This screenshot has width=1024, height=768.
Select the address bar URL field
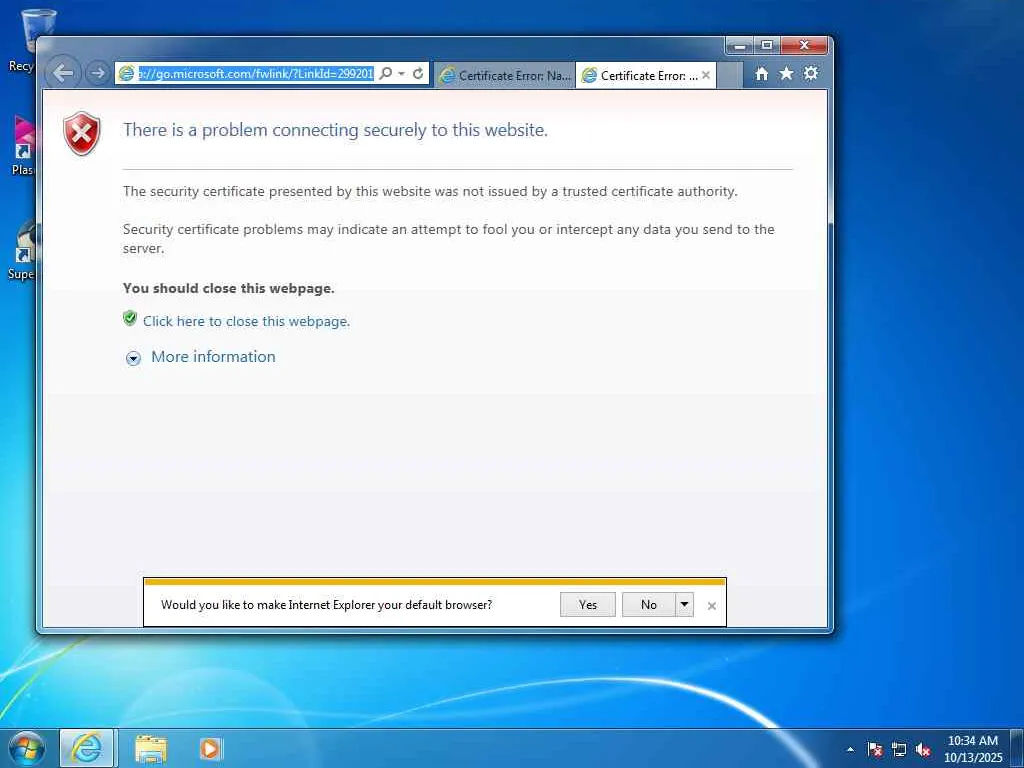255,74
